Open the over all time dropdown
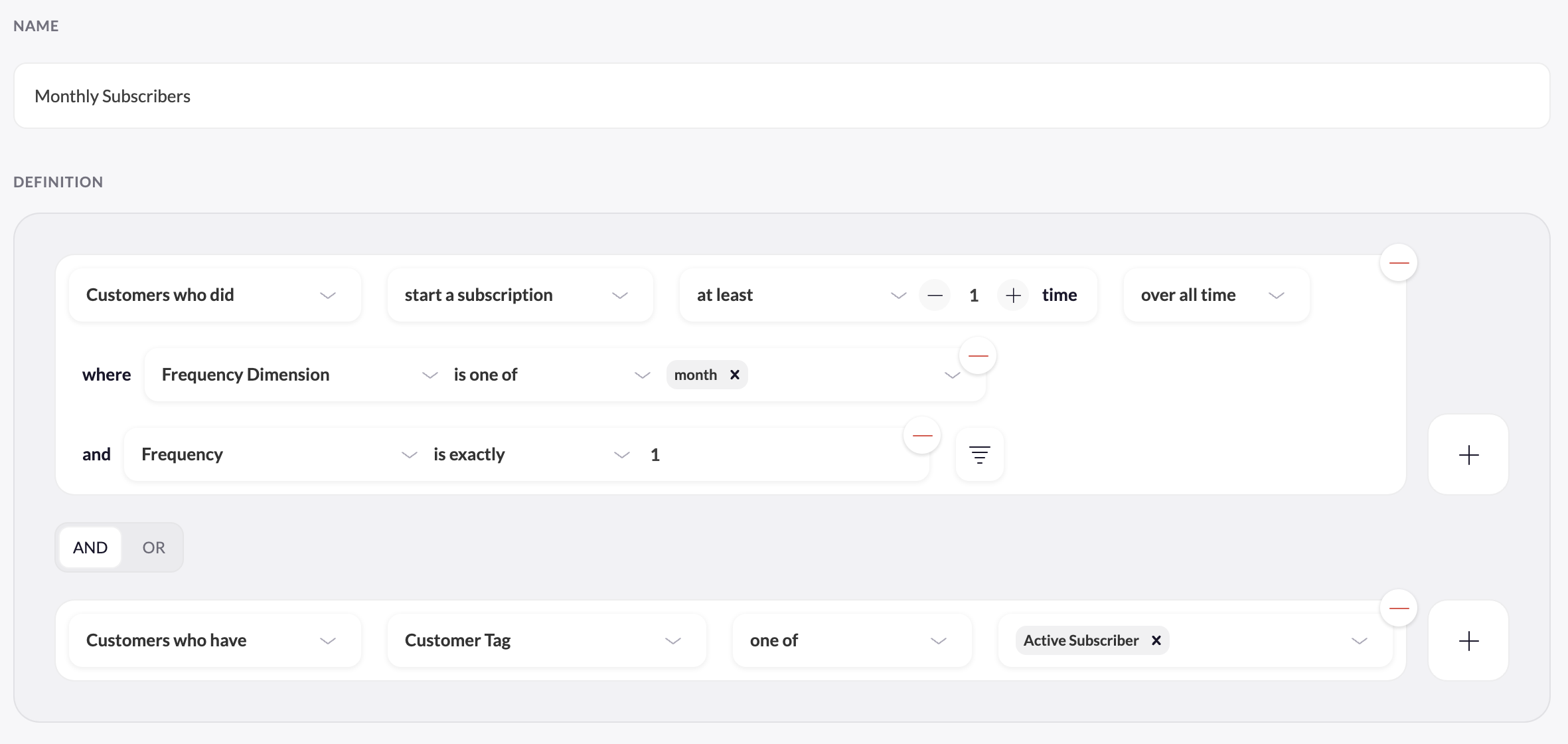Screen dimensions: 1568x744 tap(1215, 296)
